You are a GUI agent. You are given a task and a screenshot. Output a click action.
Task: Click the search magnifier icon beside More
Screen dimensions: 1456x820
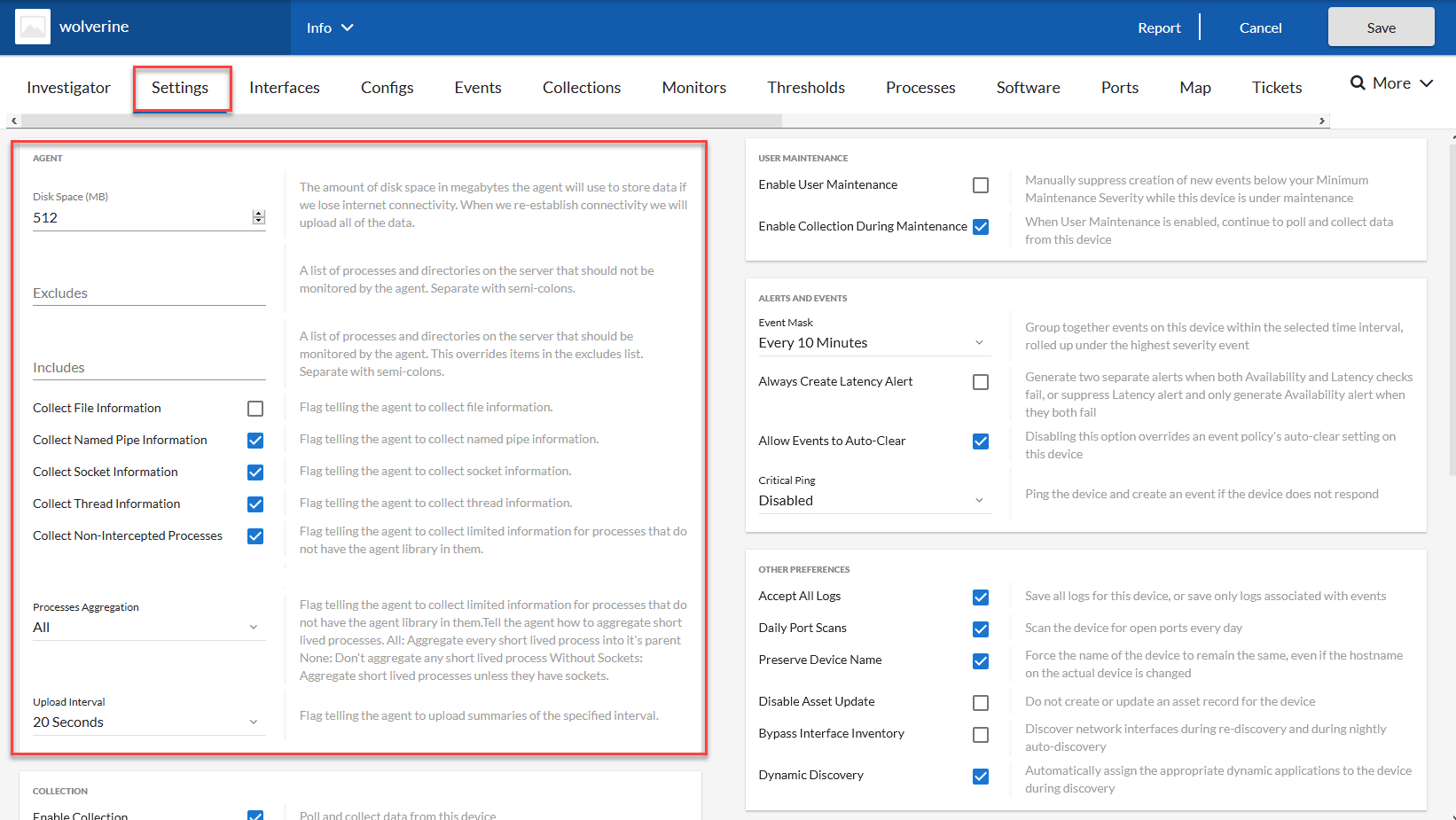coord(1358,83)
